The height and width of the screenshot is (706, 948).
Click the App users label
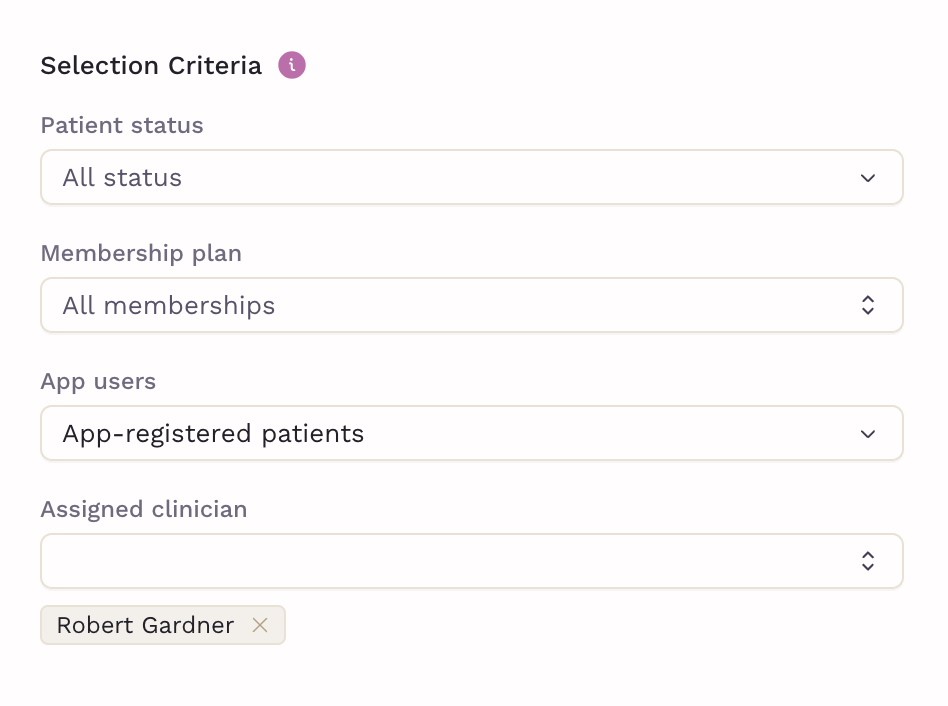(x=98, y=381)
